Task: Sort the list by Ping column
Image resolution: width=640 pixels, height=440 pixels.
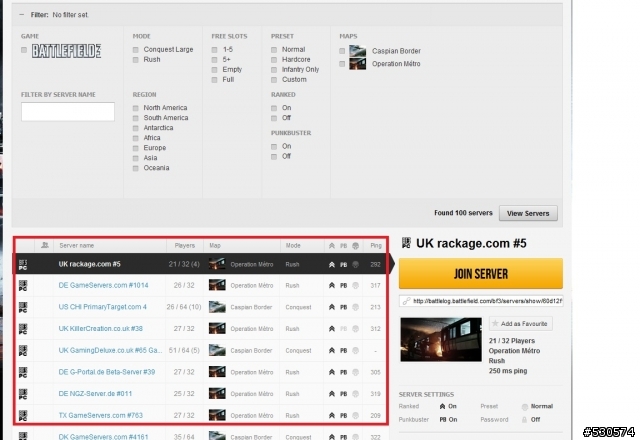Action: (376, 245)
